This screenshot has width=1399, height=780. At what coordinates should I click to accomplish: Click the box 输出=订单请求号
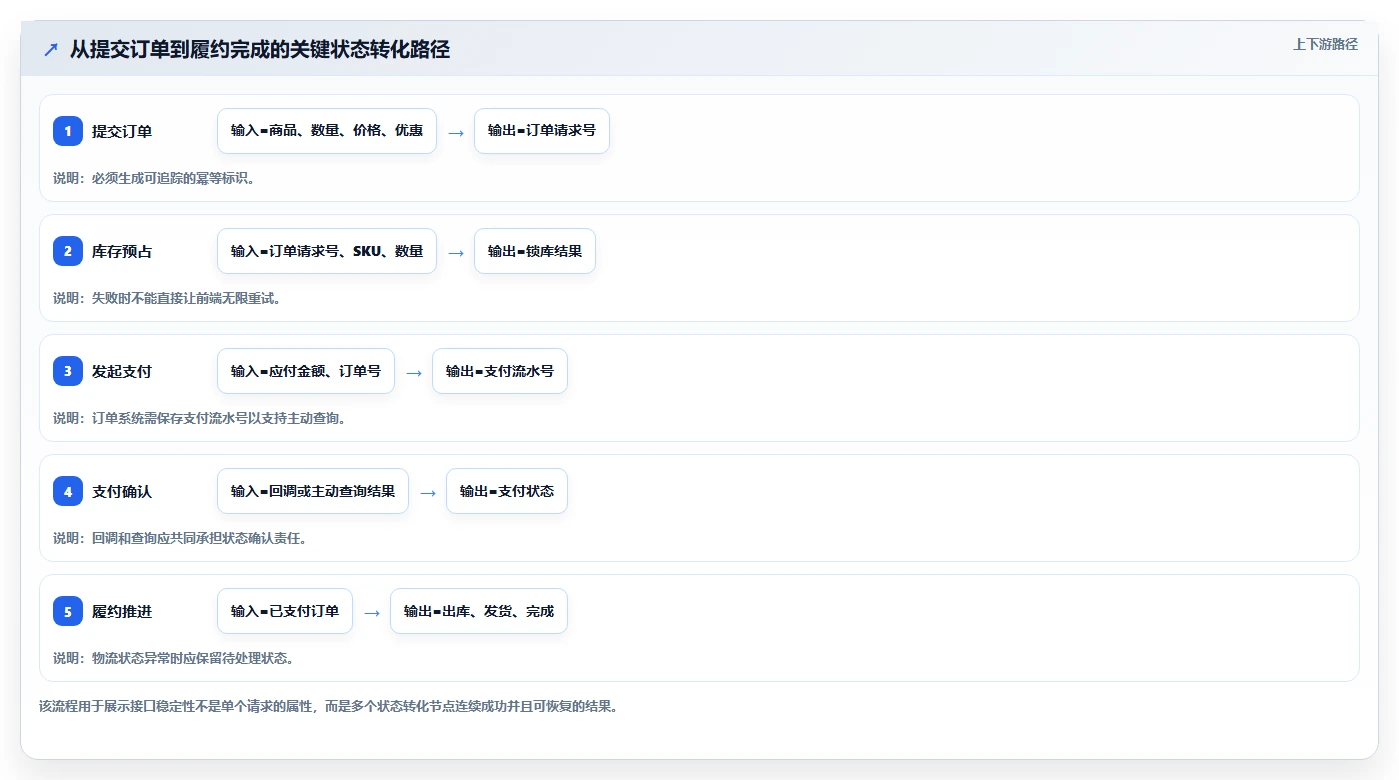(542, 131)
